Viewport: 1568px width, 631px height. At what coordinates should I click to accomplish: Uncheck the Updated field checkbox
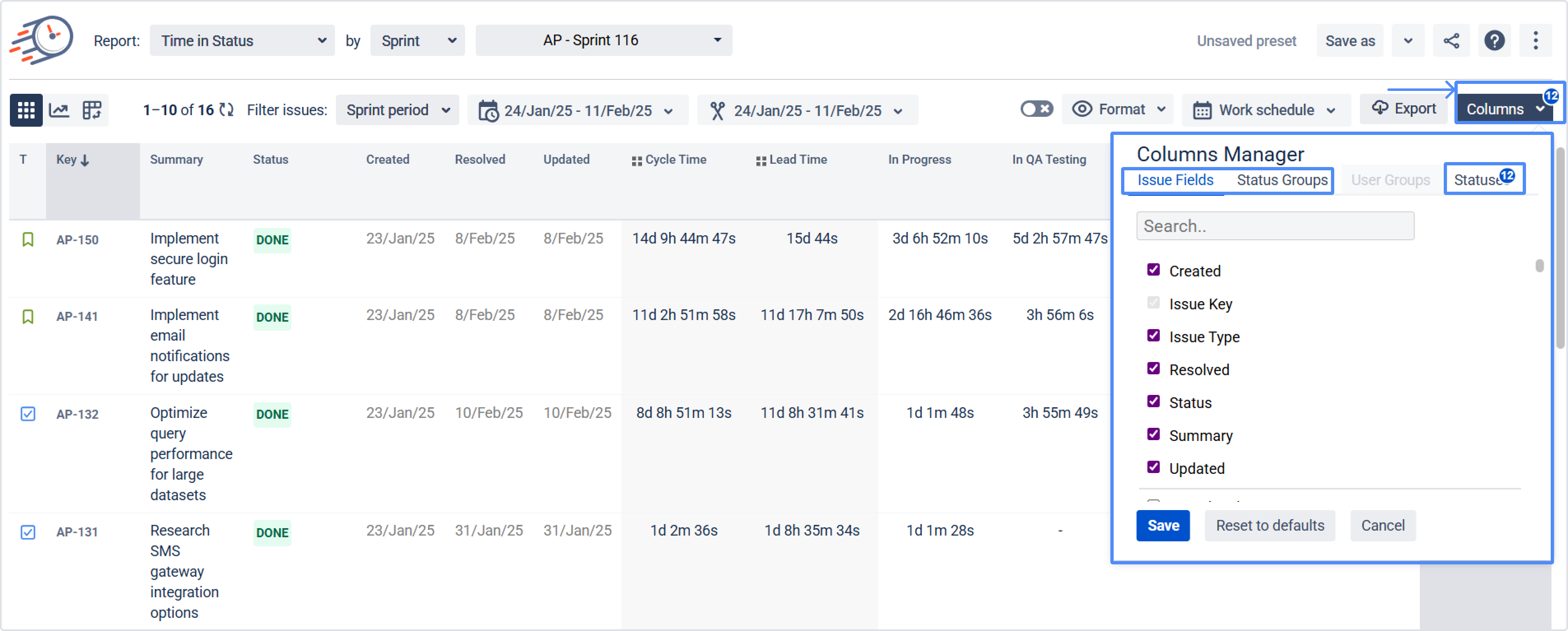[1153, 467]
